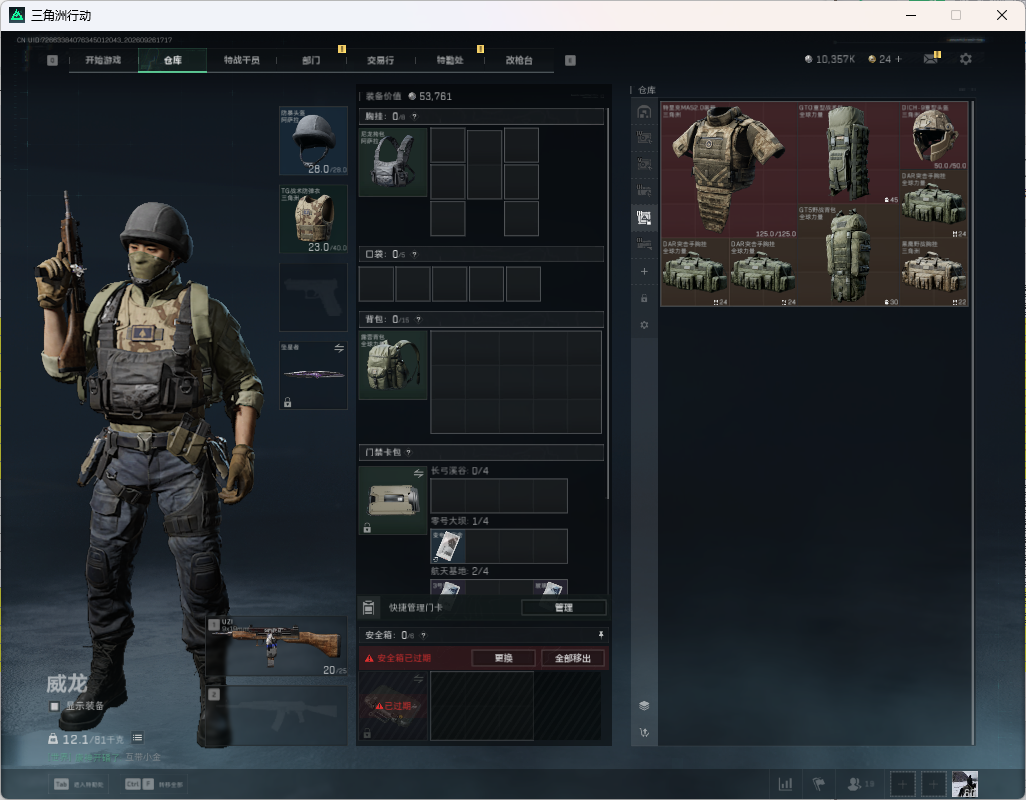Click the Q previous-tab key icon
The height and width of the screenshot is (800, 1026).
pyautogui.click(x=52, y=60)
